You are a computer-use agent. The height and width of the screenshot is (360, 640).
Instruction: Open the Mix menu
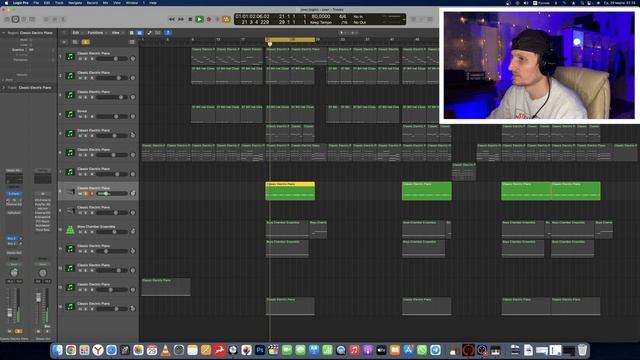[105, 3]
